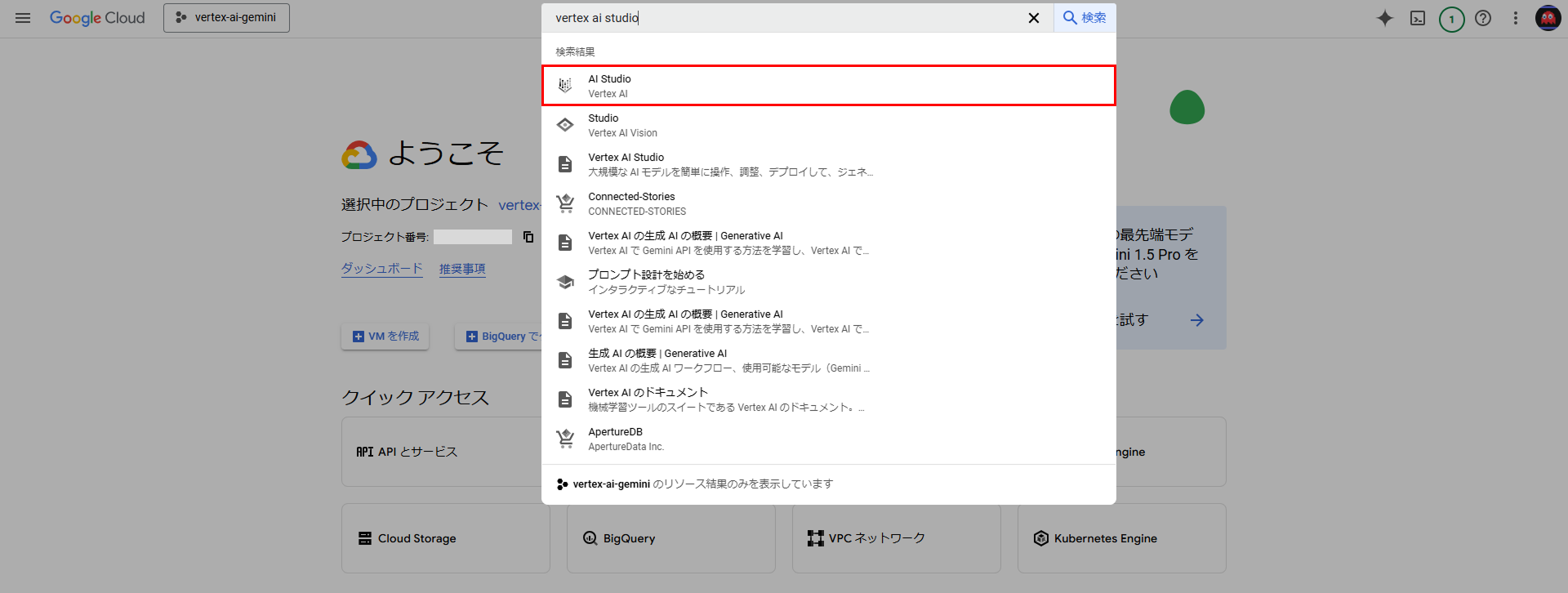Click the ApertureDB cart icon
Screen dimensions: 1568x593
565,439
